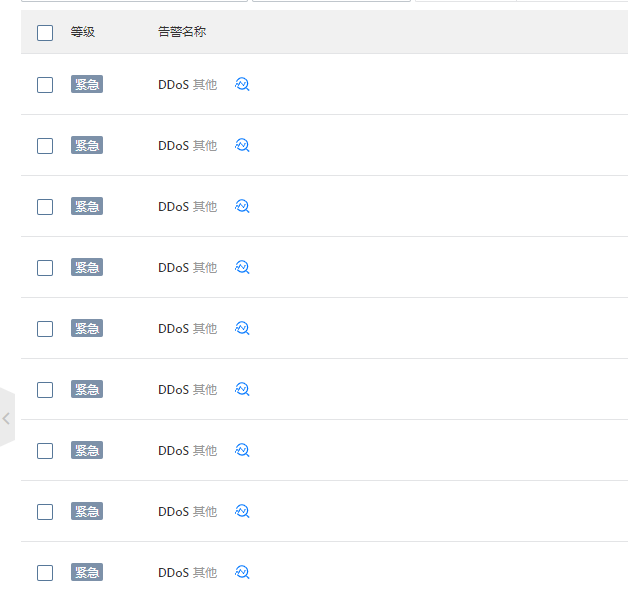Open the analysis icon on the fourth alert
628x590 pixels.
coord(242,267)
